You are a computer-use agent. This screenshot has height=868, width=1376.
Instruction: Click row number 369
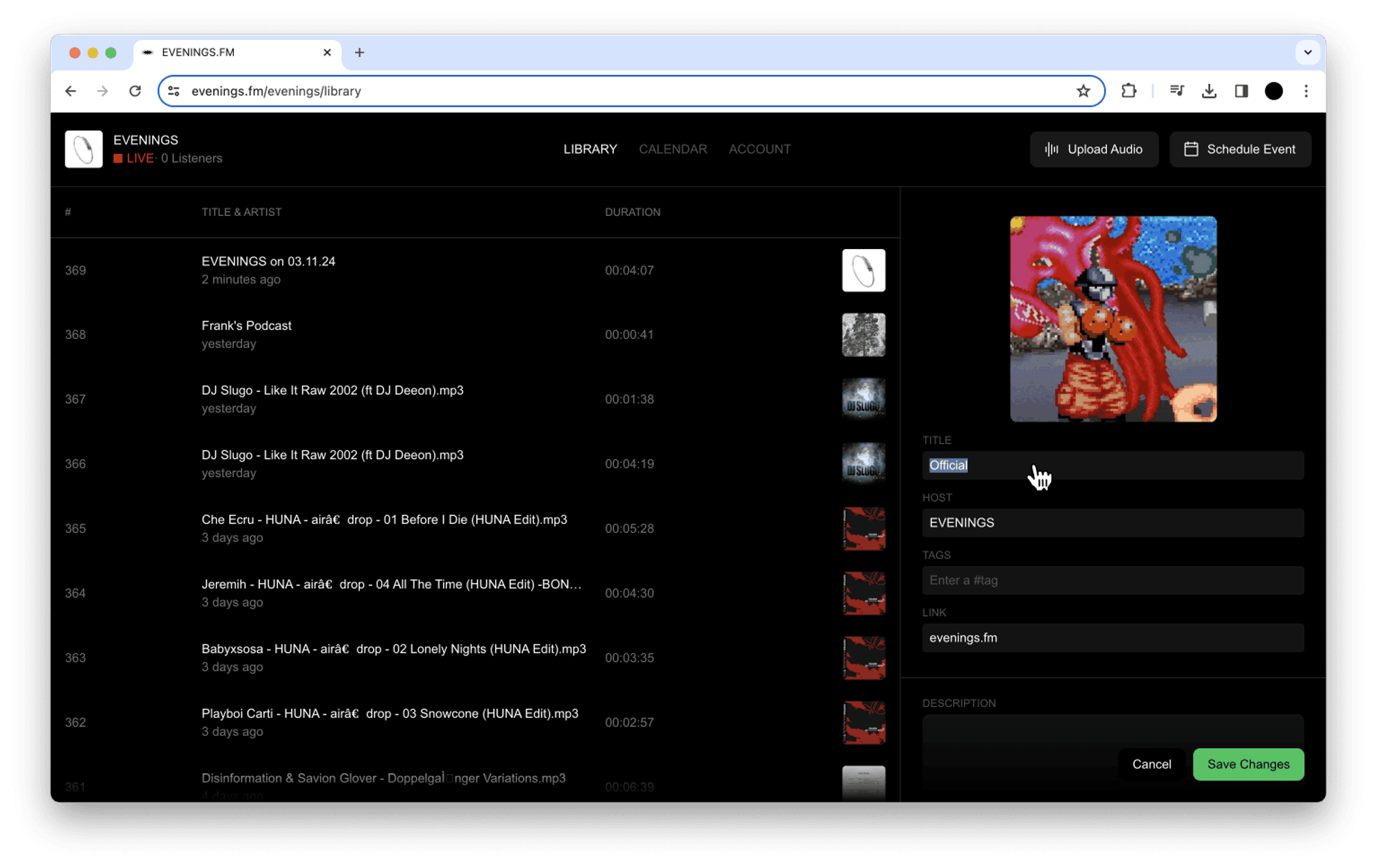pos(75,270)
